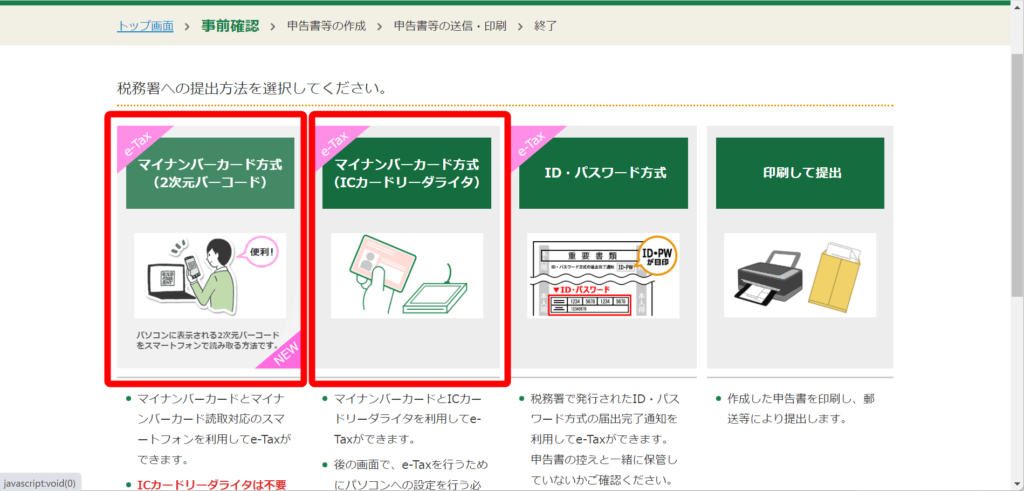Click the red ICカードリーダライタは不要 text
The height and width of the screenshot is (491, 1024).
(x=212, y=484)
